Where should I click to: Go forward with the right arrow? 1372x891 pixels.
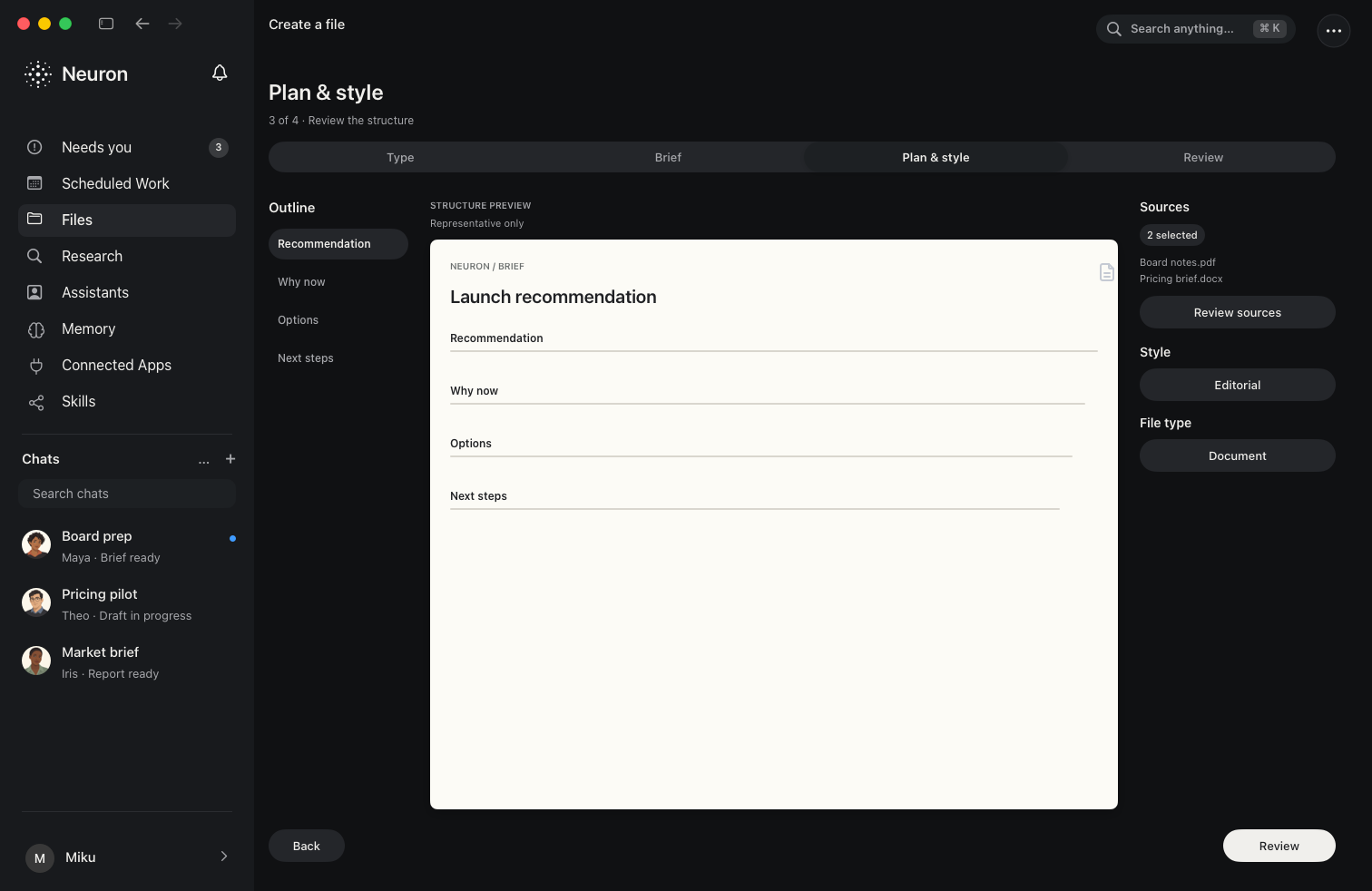(x=175, y=24)
